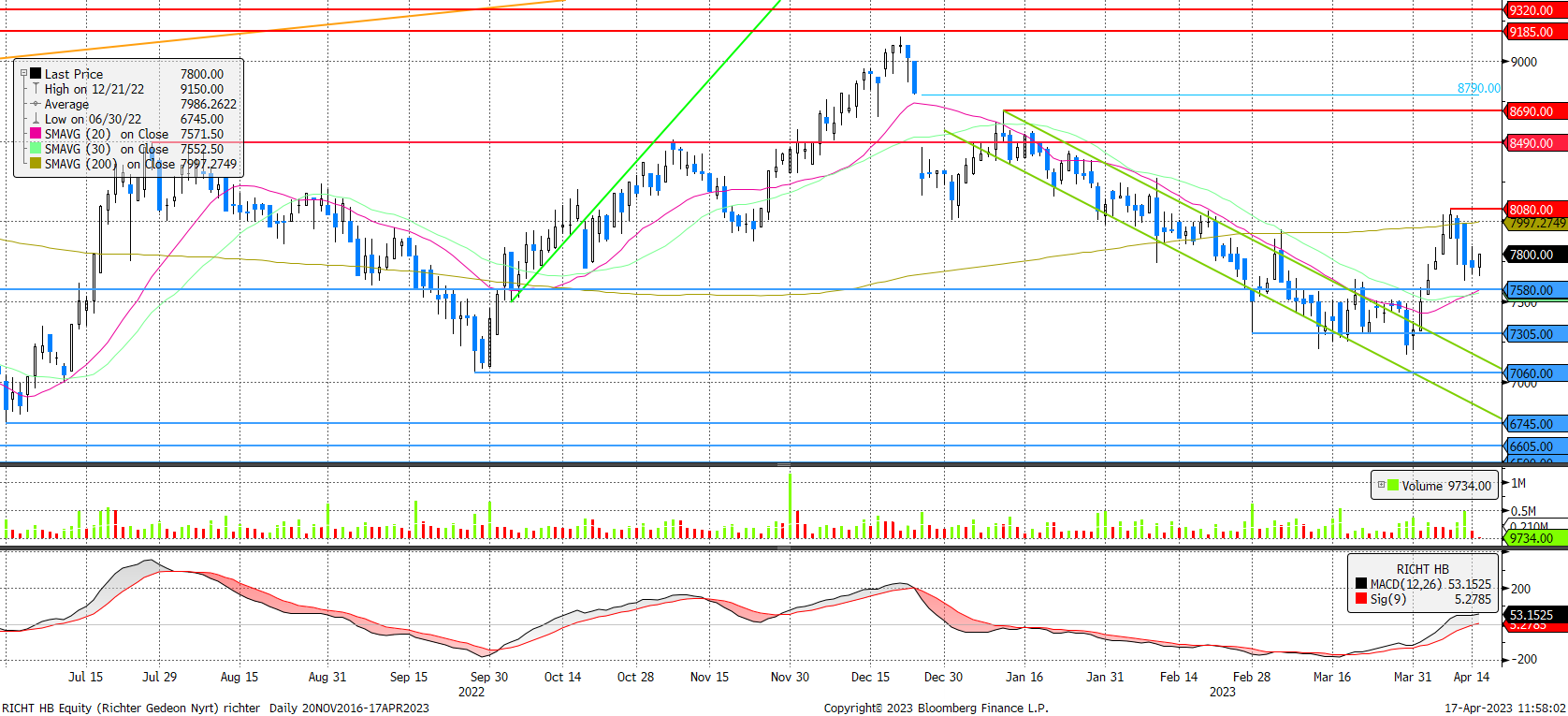The image size is (1568, 716).
Task: Expand the Volume legend entry
Action: tap(1381, 485)
